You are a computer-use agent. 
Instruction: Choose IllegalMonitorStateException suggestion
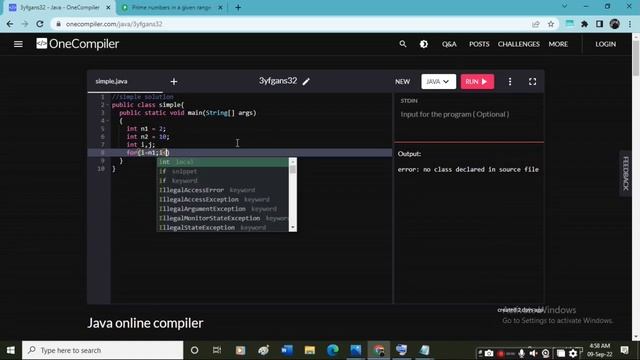click(223, 218)
